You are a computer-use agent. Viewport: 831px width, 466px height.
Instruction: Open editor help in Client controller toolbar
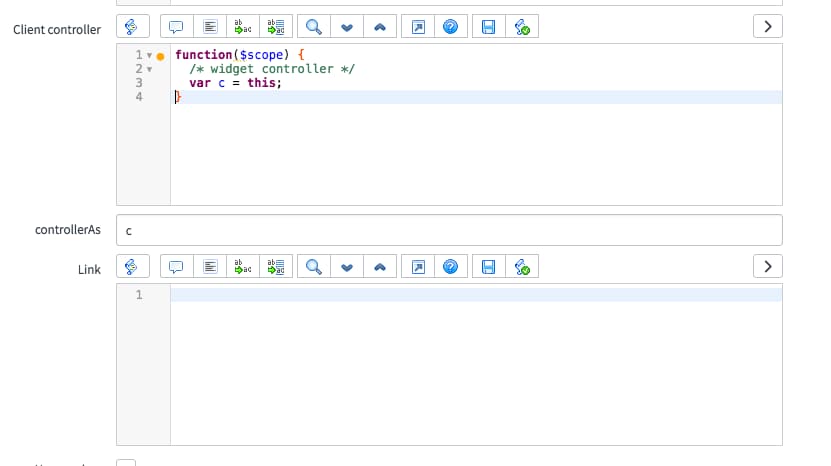coord(451,28)
